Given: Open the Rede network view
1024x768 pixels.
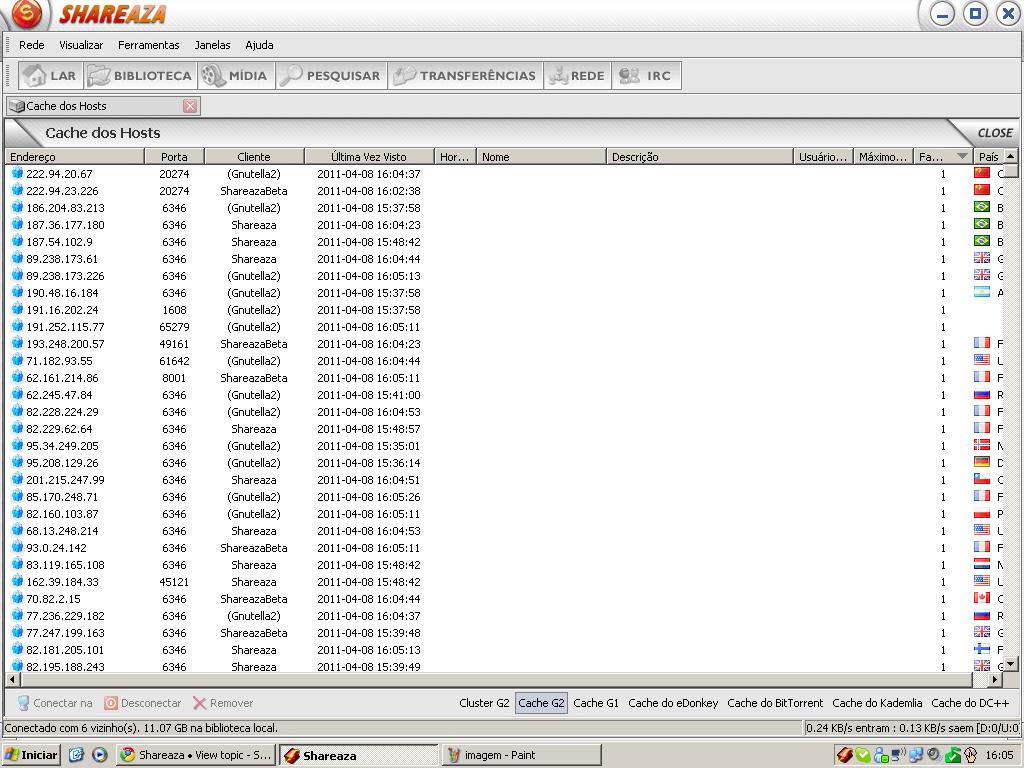Looking at the screenshot, I should [x=577, y=76].
